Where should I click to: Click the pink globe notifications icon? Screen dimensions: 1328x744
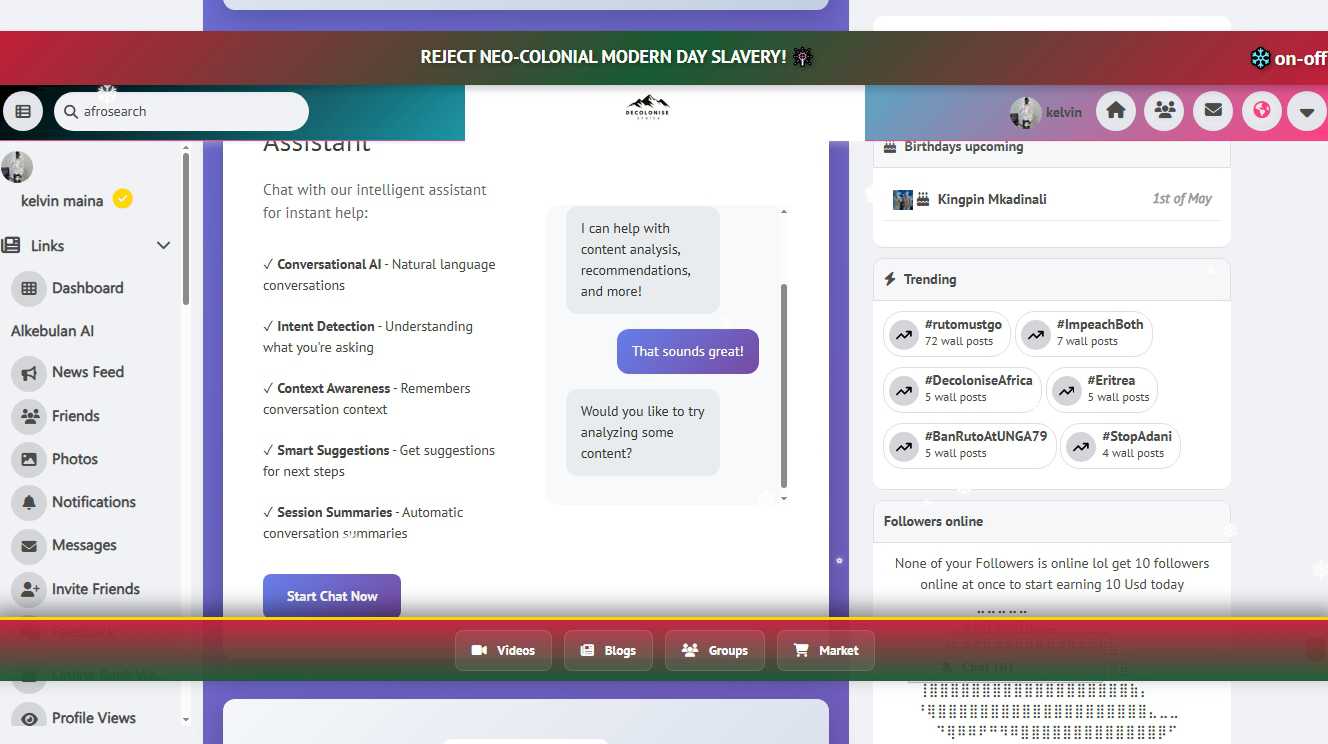click(1262, 111)
